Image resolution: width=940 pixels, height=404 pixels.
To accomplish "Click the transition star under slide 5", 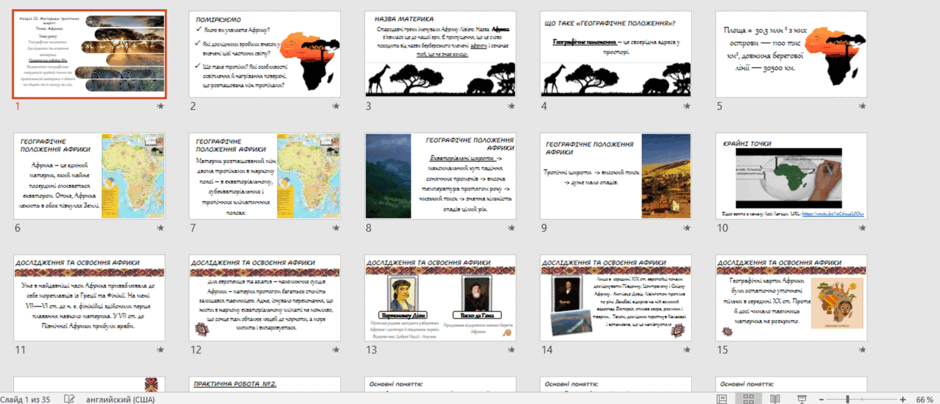I will [x=862, y=106].
